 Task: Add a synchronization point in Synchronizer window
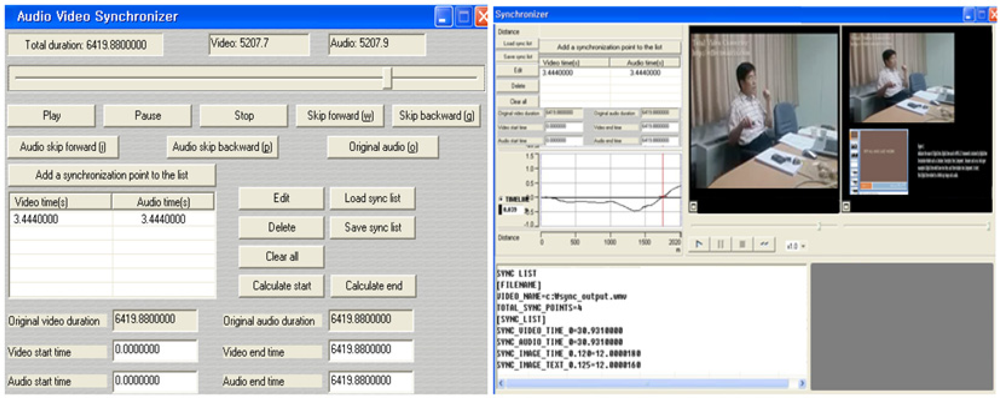click(x=611, y=47)
